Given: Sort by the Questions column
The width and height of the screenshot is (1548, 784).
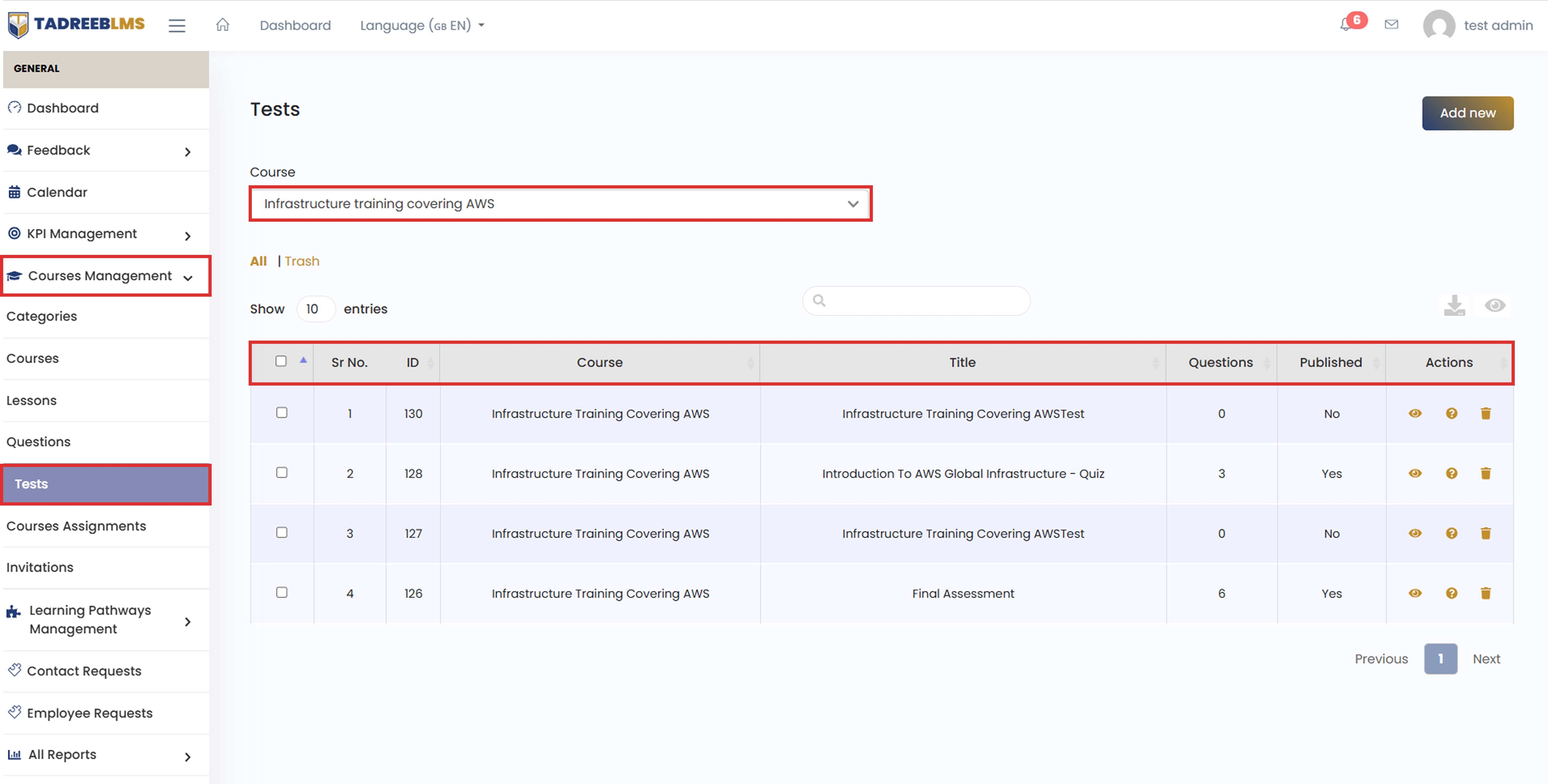Looking at the screenshot, I should point(1221,362).
